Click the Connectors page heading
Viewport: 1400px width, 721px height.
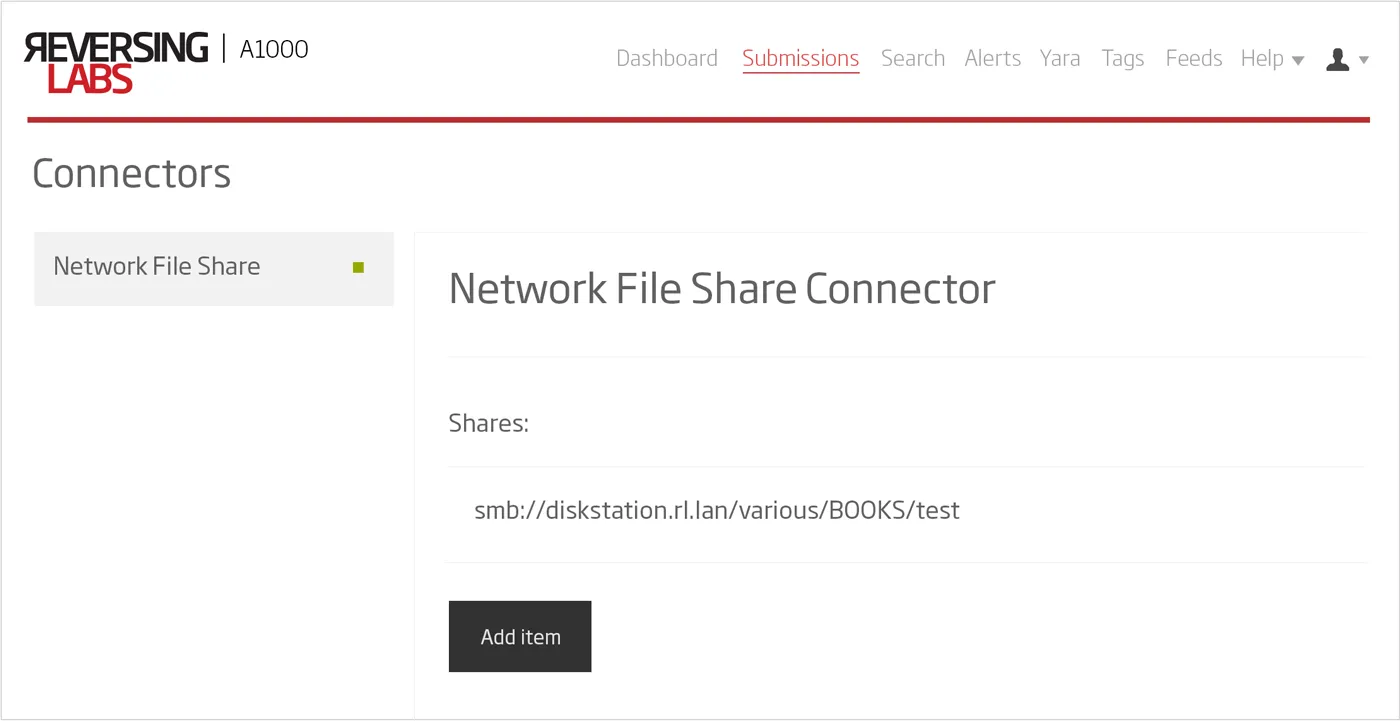(x=131, y=173)
